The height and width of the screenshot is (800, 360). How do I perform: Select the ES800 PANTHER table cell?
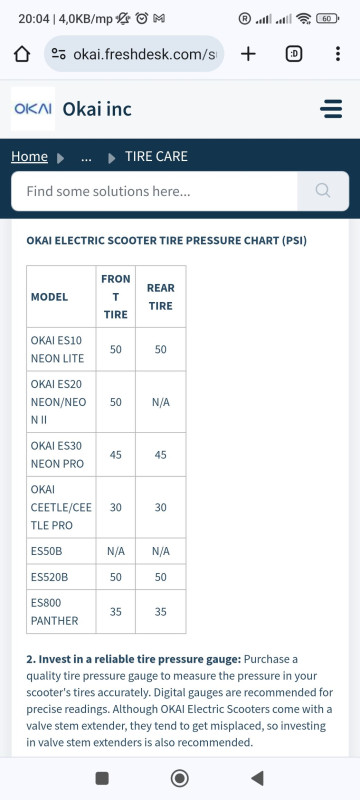tap(61, 612)
